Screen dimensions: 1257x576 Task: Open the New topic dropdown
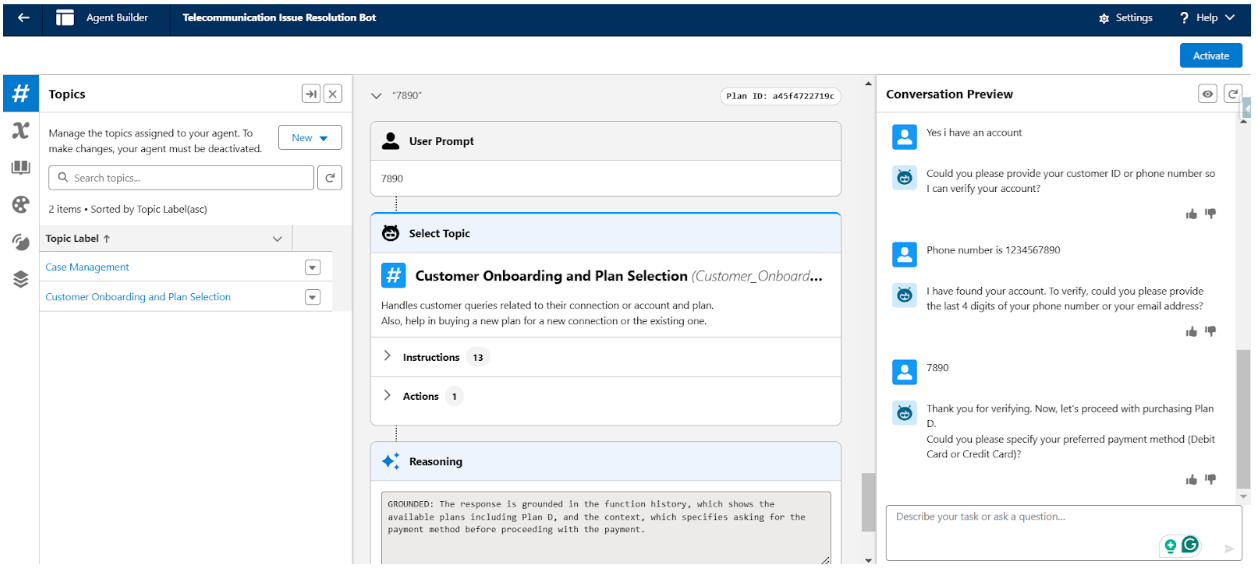pos(310,137)
